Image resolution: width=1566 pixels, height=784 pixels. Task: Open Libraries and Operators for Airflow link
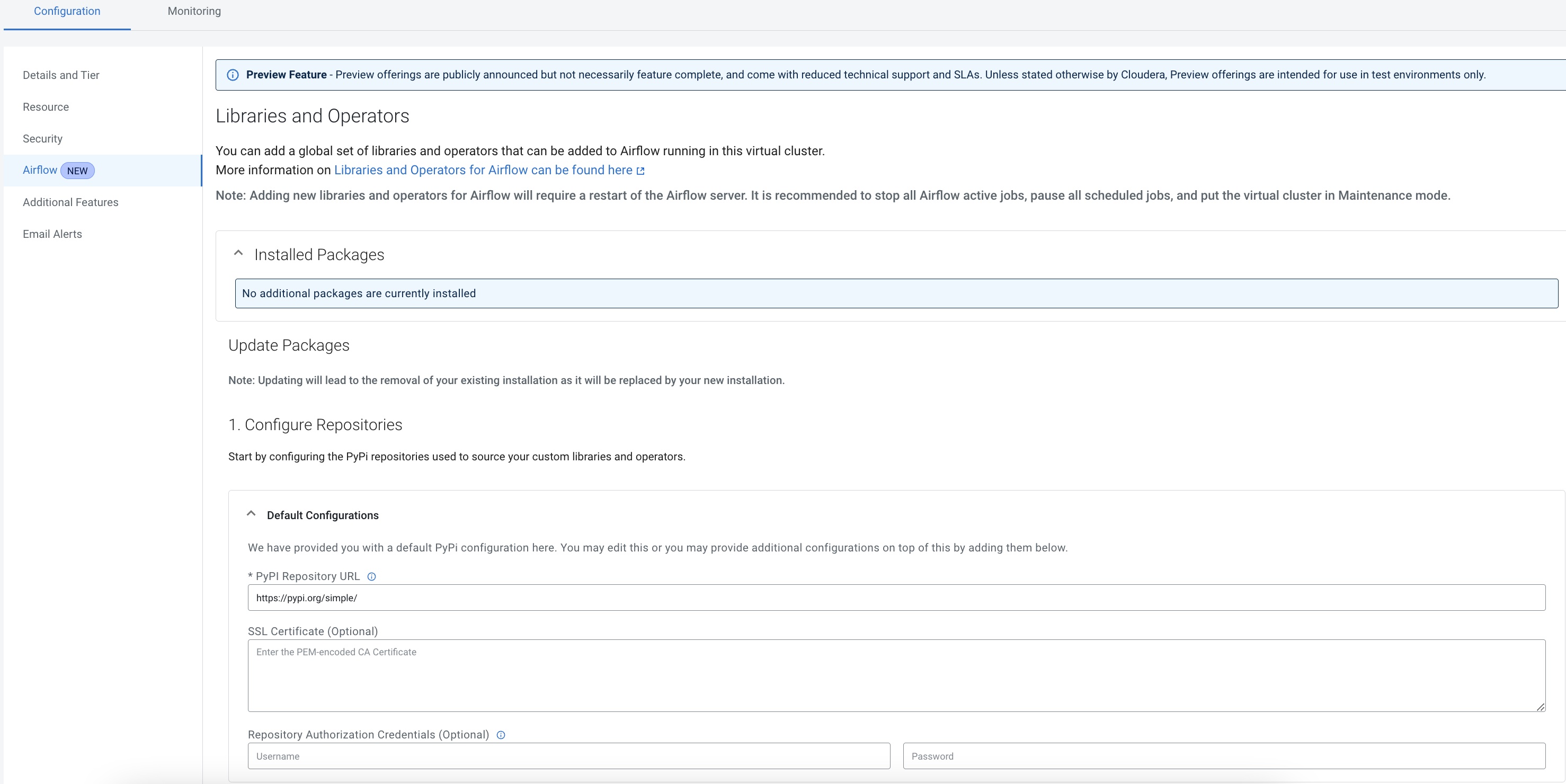click(x=483, y=170)
